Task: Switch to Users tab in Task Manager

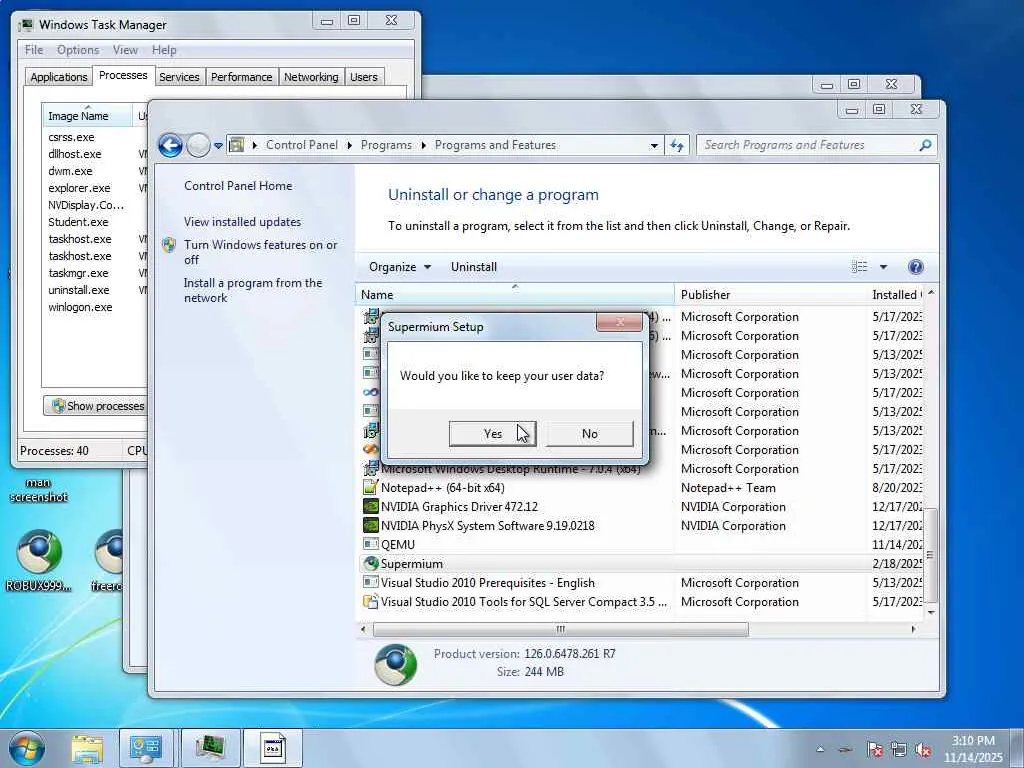Action: click(363, 76)
